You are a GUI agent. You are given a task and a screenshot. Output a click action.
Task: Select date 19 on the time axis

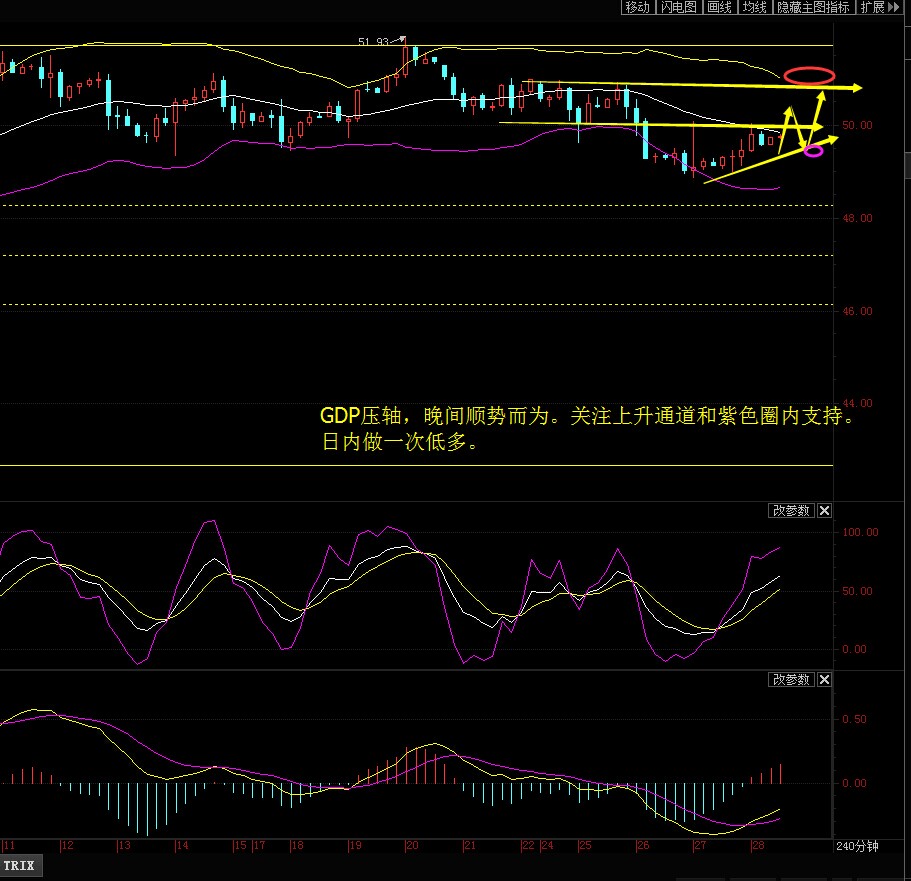coord(355,846)
